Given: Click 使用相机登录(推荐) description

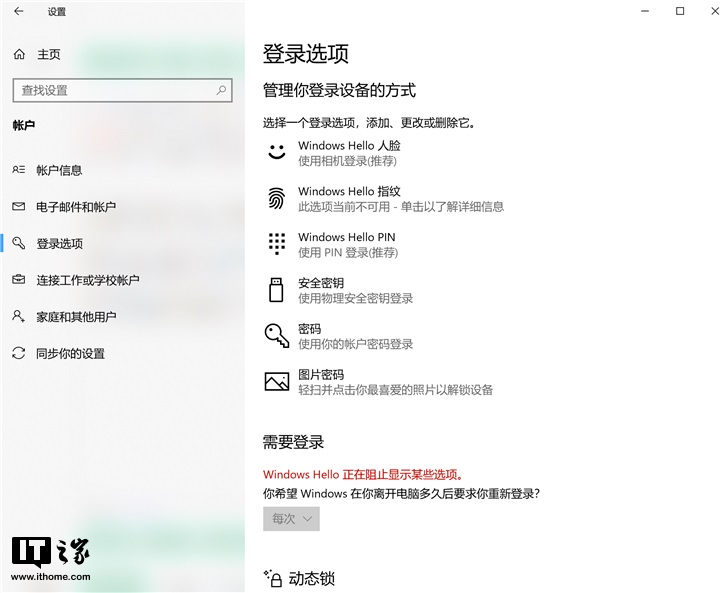Looking at the screenshot, I should (x=347, y=161).
